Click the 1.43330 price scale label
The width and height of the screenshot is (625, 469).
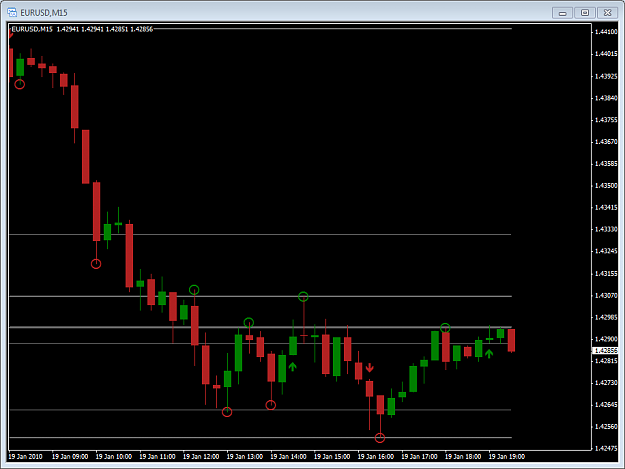point(606,230)
